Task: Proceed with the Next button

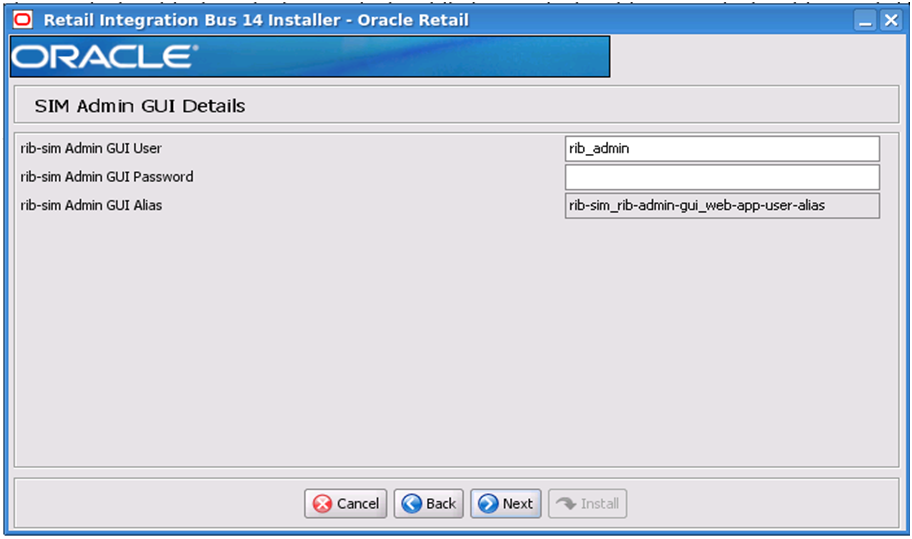Action: 505,504
